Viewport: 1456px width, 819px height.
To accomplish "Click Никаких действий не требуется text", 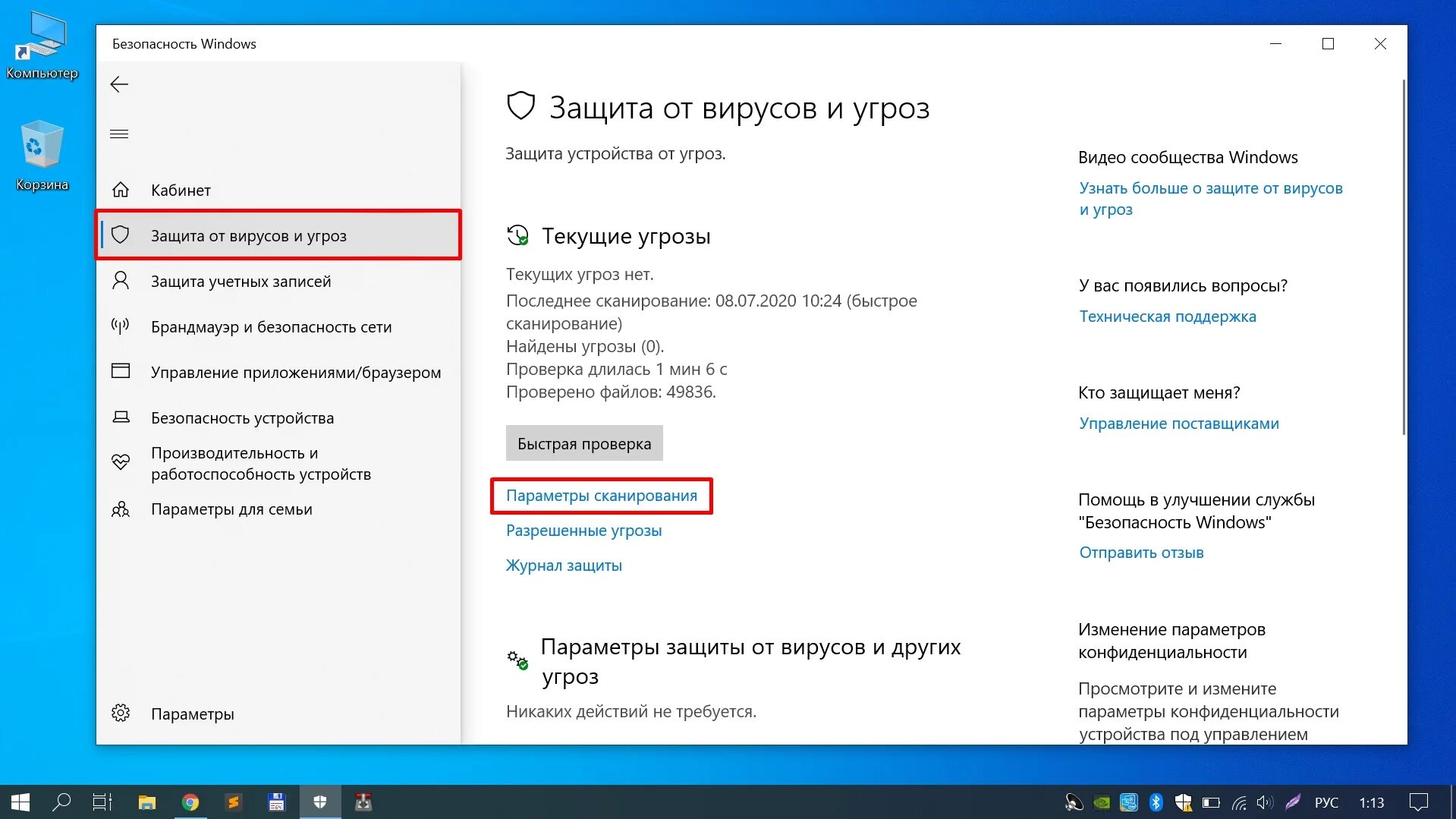I will [631, 712].
